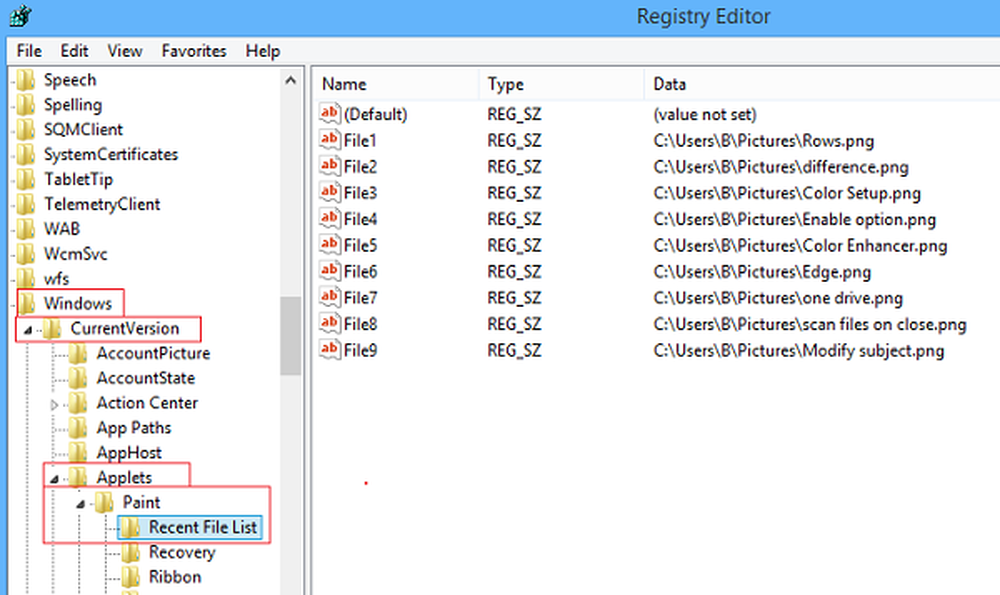Screen dimensions: 1000x595
Task: Click the TelemetryClient folder icon
Action: [x=26, y=205]
